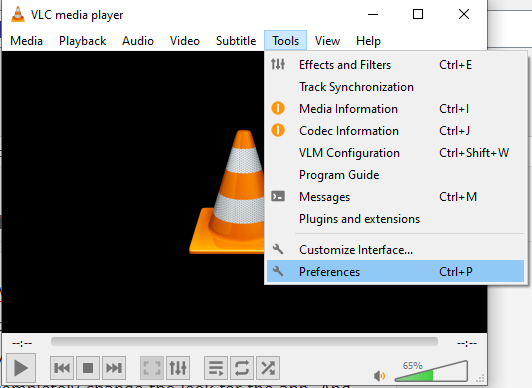Choose Customize Interface...
532x388 pixels.
[396, 250]
